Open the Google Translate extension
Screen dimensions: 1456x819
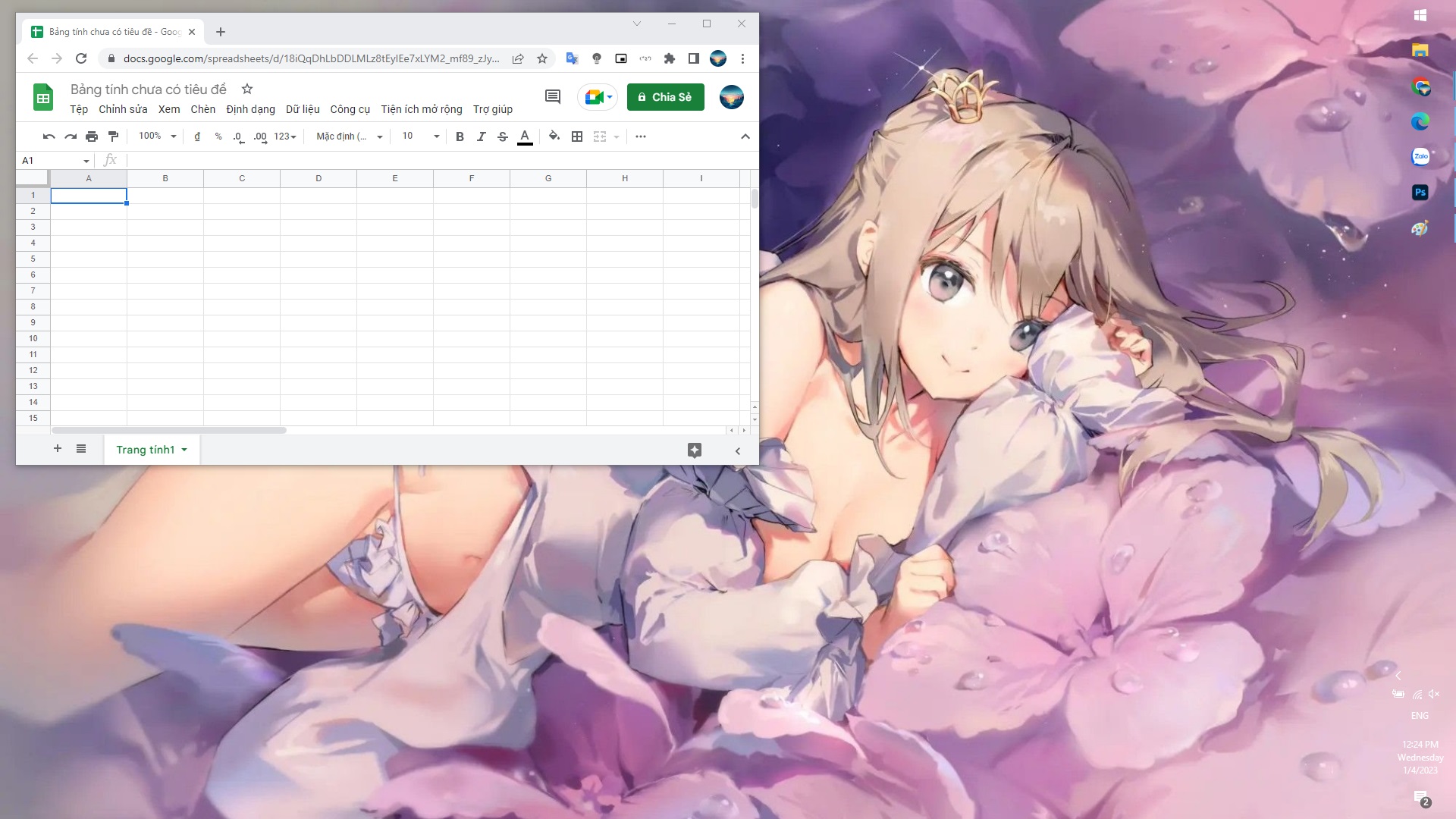click(x=573, y=58)
